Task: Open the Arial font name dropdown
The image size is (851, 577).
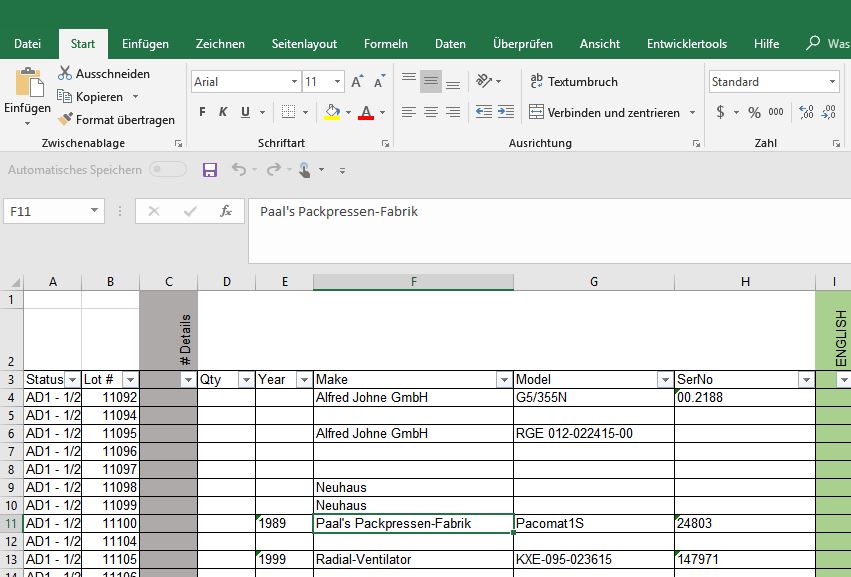Action: pyautogui.click(x=294, y=82)
